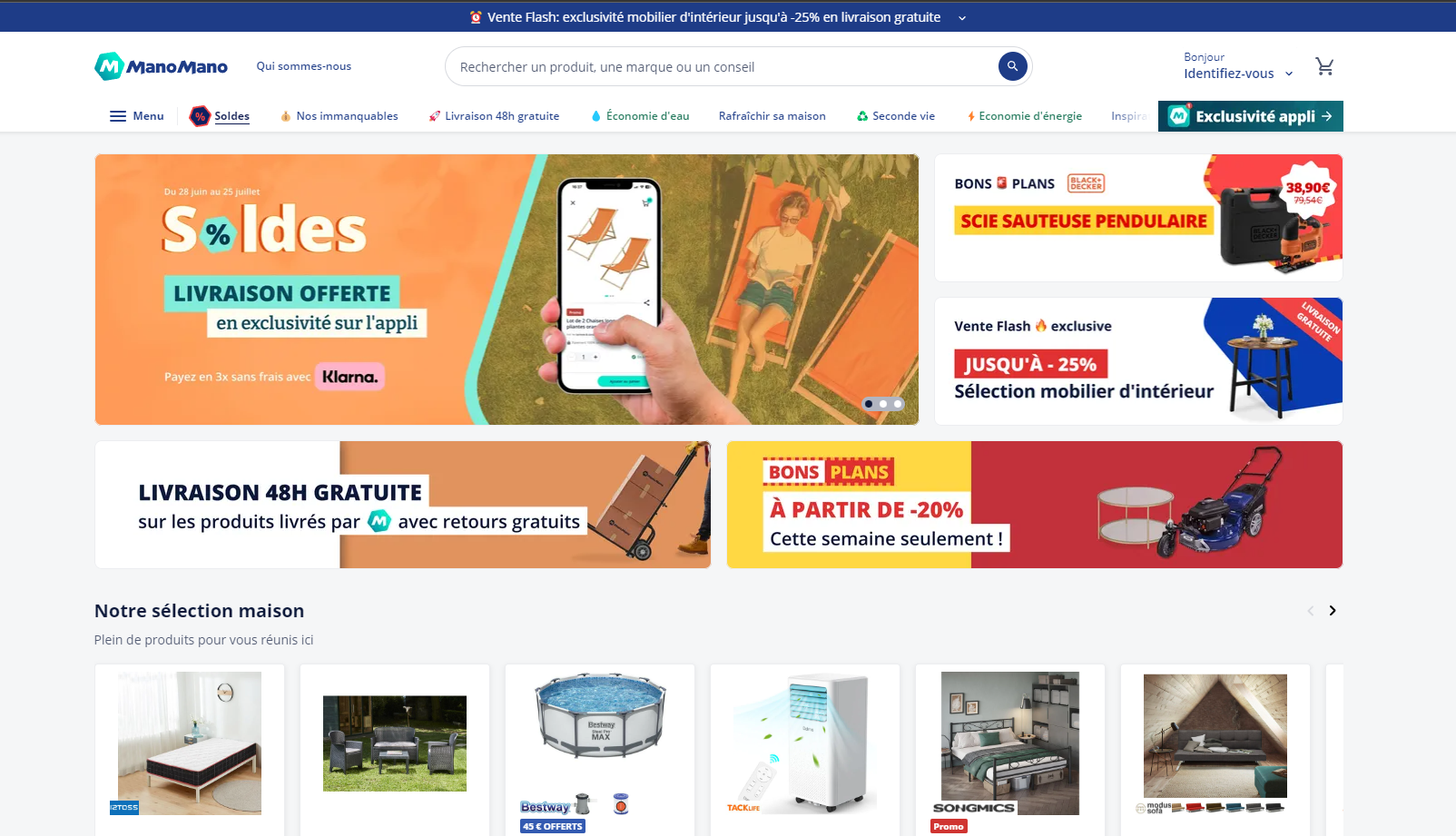Click the Soldes percent badge icon
Viewport: 1456px width, 836px height.
click(x=200, y=116)
